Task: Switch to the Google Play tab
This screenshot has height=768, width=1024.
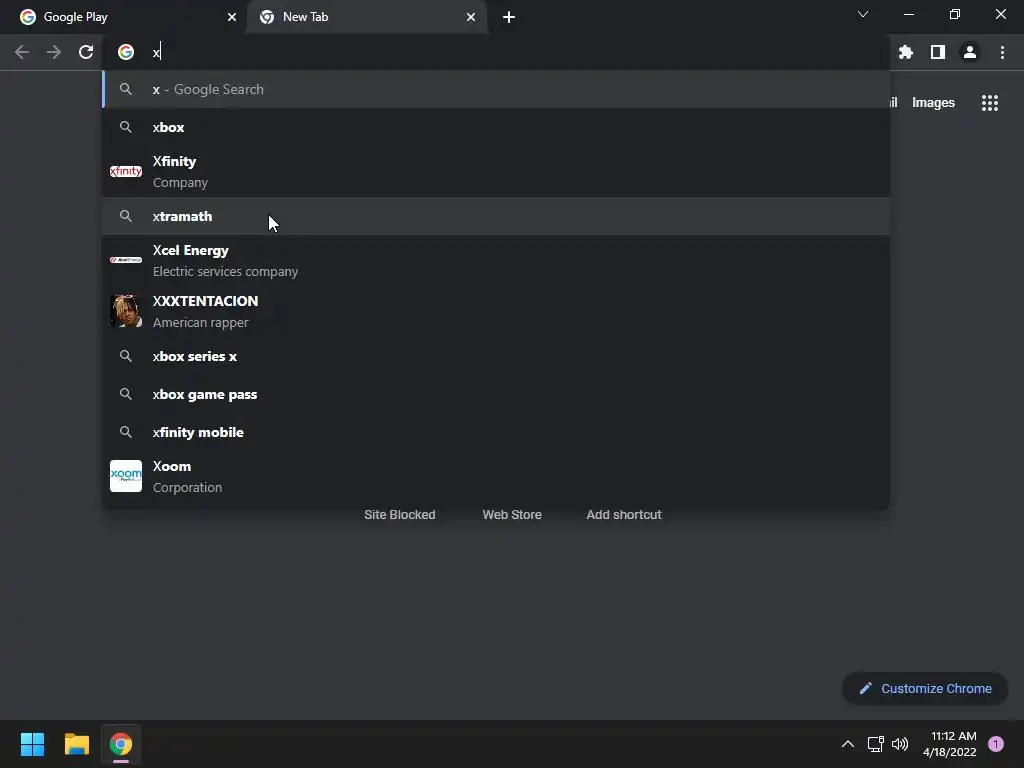Action: tap(123, 18)
